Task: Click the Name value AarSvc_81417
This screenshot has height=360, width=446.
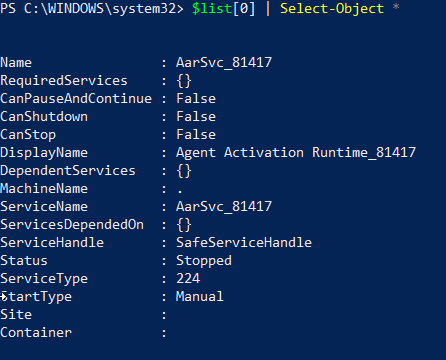Action: pyautogui.click(x=224, y=63)
